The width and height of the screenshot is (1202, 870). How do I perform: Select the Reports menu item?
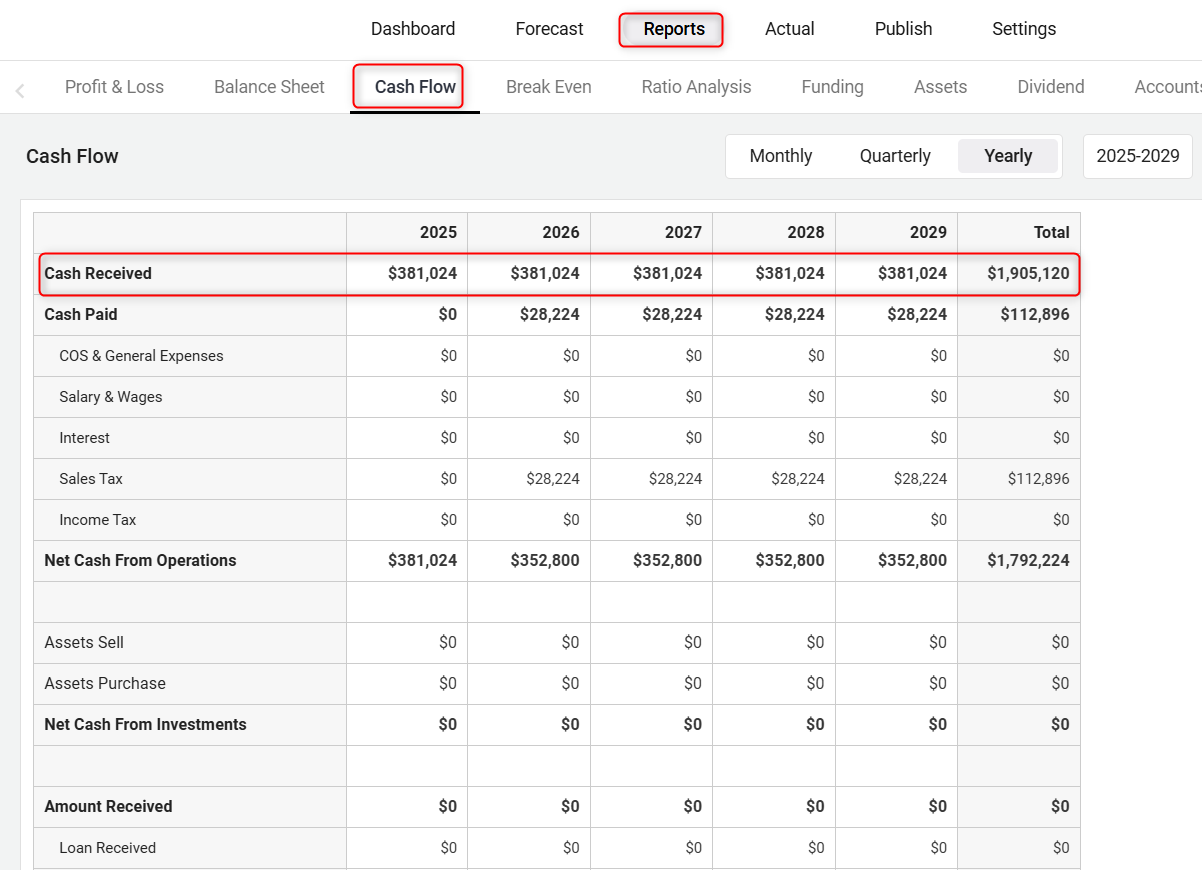[673, 29]
